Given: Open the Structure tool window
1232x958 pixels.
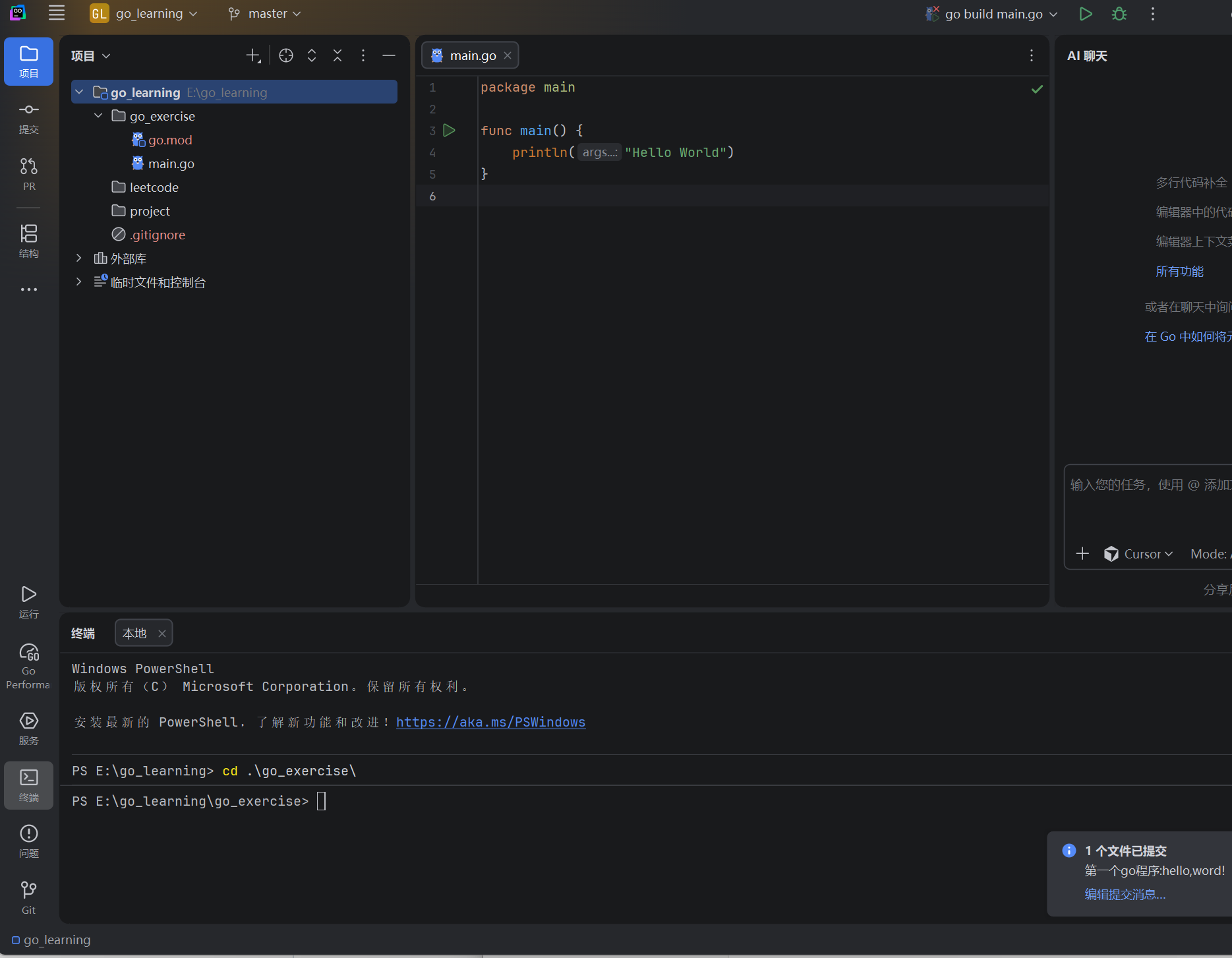Looking at the screenshot, I should tap(29, 241).
